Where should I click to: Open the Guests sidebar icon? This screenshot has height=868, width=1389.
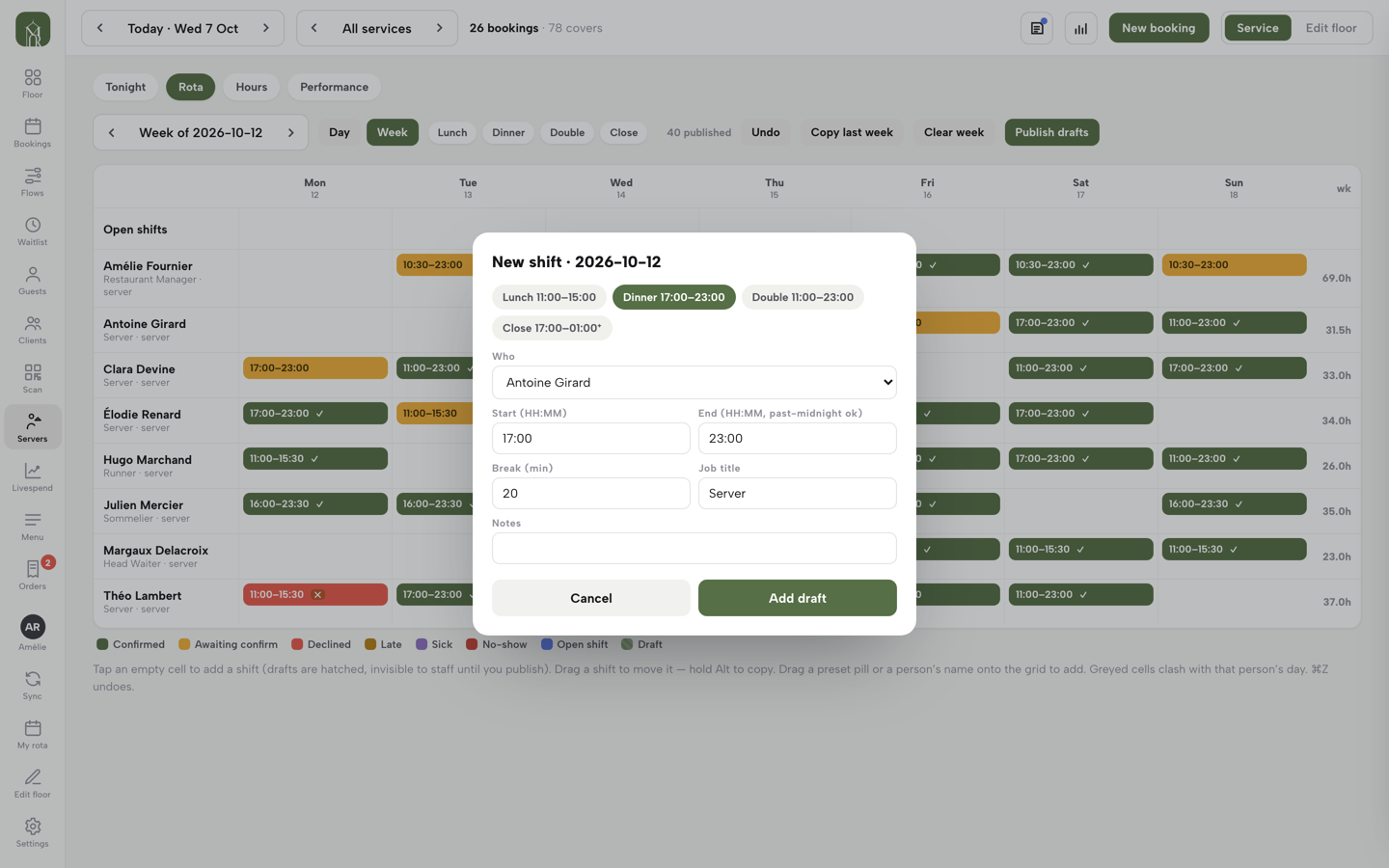click(x=33, y=280)
